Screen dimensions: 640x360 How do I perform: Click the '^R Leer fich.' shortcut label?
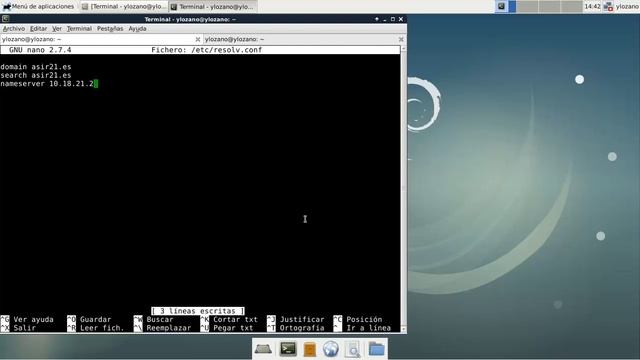tap(96, 328)
